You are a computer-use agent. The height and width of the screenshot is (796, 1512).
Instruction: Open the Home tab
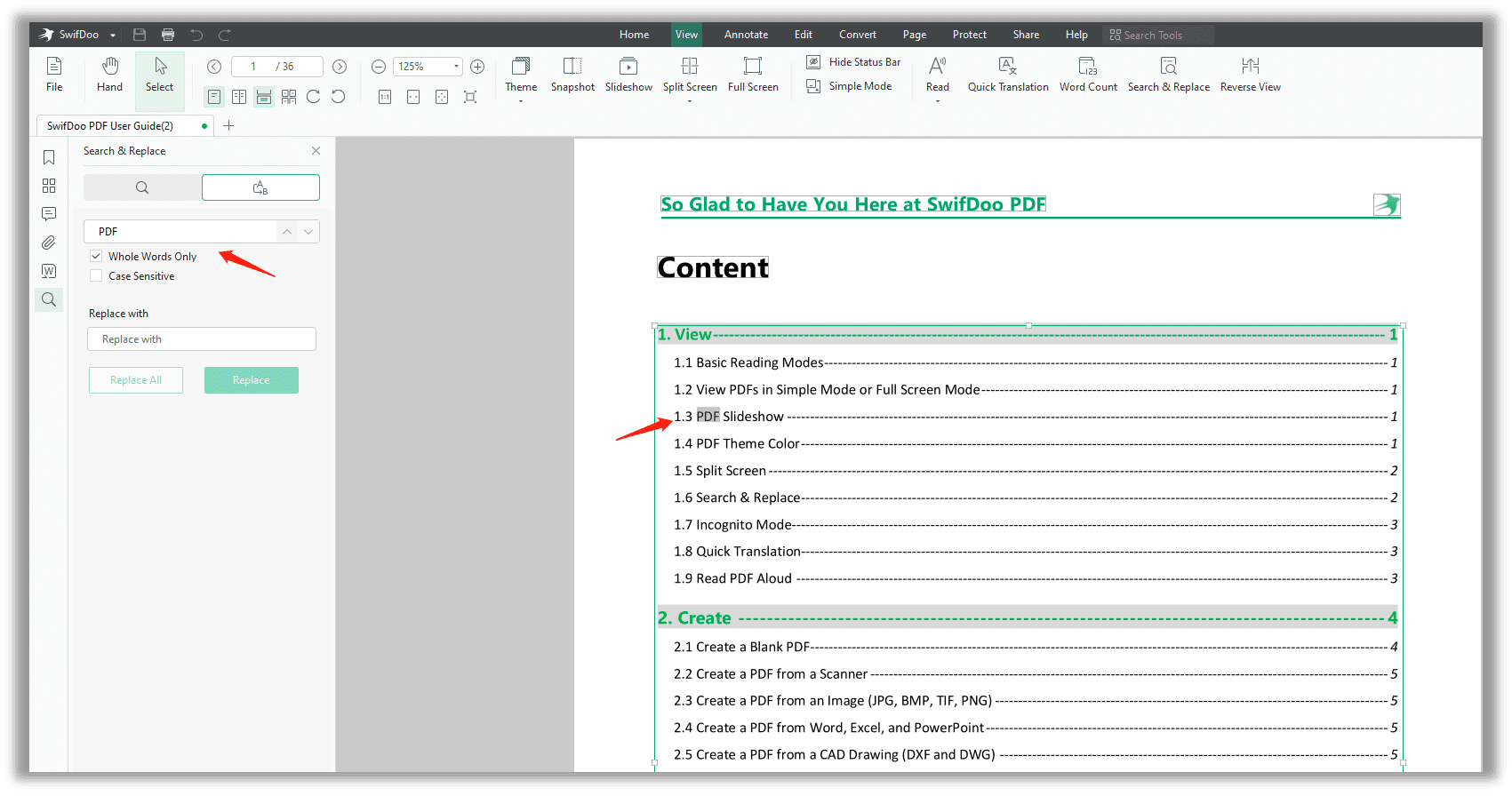click(x=634, y=35)
